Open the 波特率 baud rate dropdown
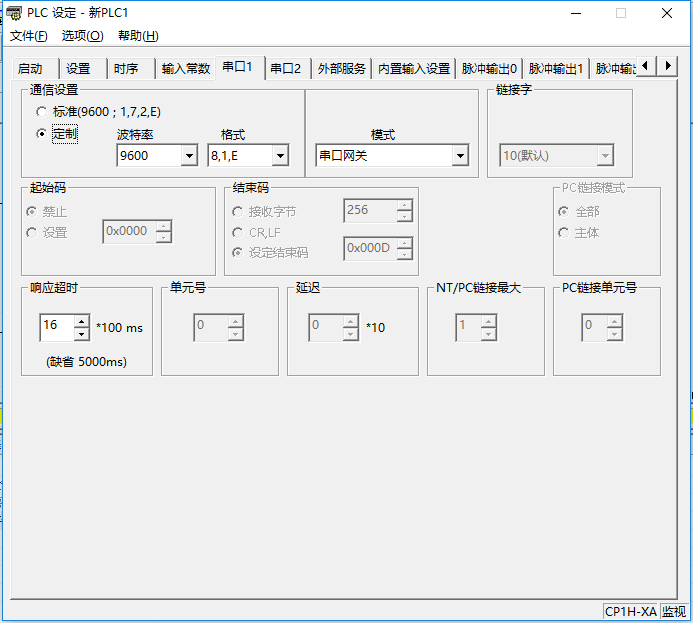Screen dimensions: 693x623 [189, 156]
